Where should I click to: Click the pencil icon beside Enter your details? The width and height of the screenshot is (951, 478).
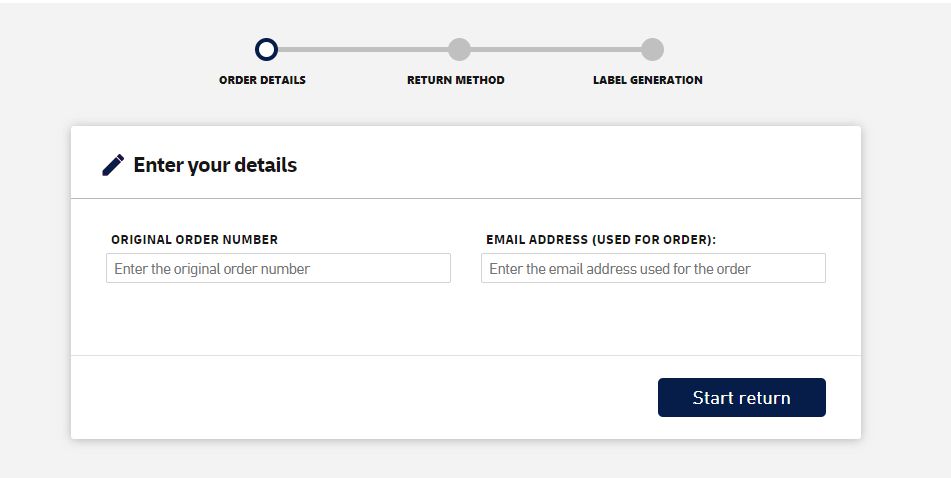pyautogui.click(x=113, y=165)
